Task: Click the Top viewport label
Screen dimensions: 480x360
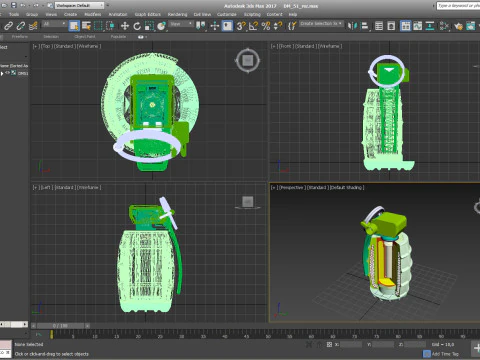Action: click(46, 46)
